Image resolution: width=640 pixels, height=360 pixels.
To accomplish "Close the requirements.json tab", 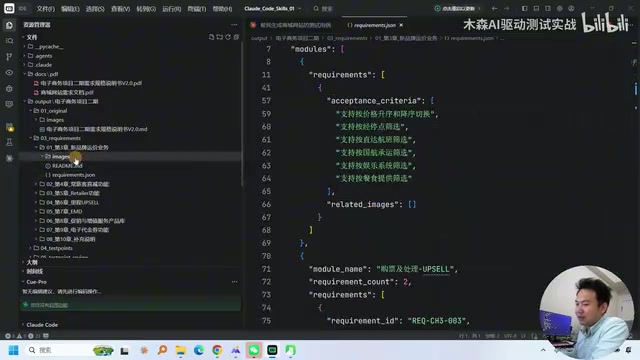I will point(401,25).
